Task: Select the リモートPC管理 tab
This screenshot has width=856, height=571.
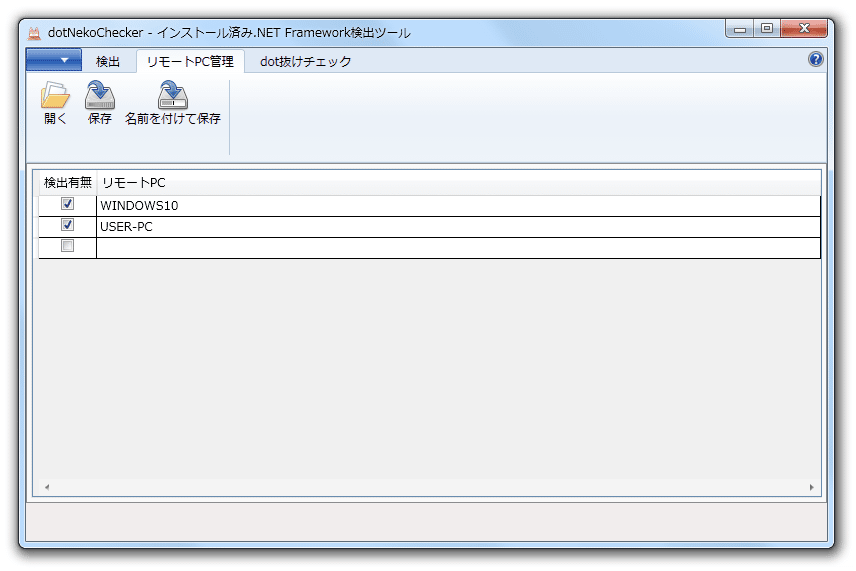Action: coord(190,61)
